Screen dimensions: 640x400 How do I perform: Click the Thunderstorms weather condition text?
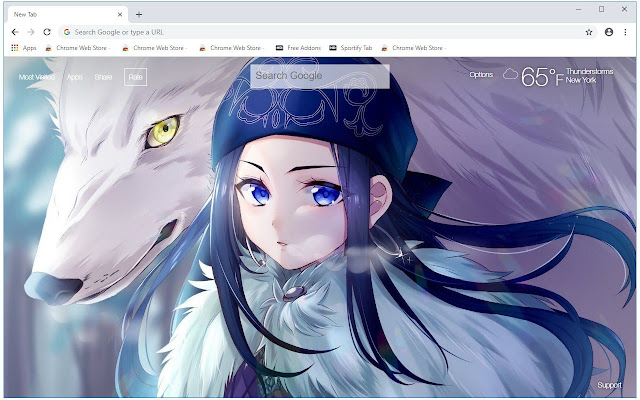[589, 71]
